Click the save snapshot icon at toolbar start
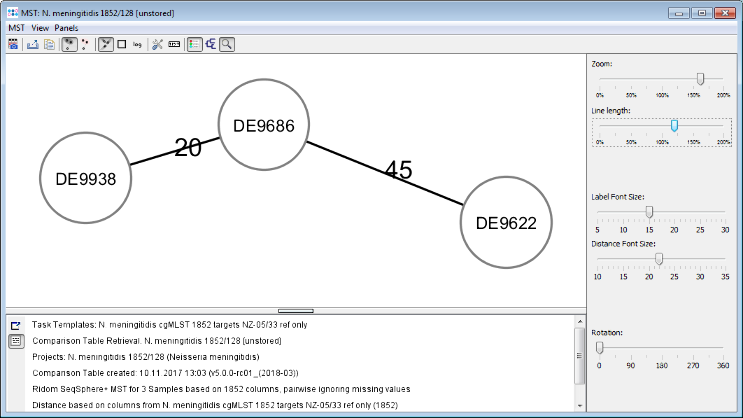The height and width of the screenshot is (418, 743). point(14,44)
